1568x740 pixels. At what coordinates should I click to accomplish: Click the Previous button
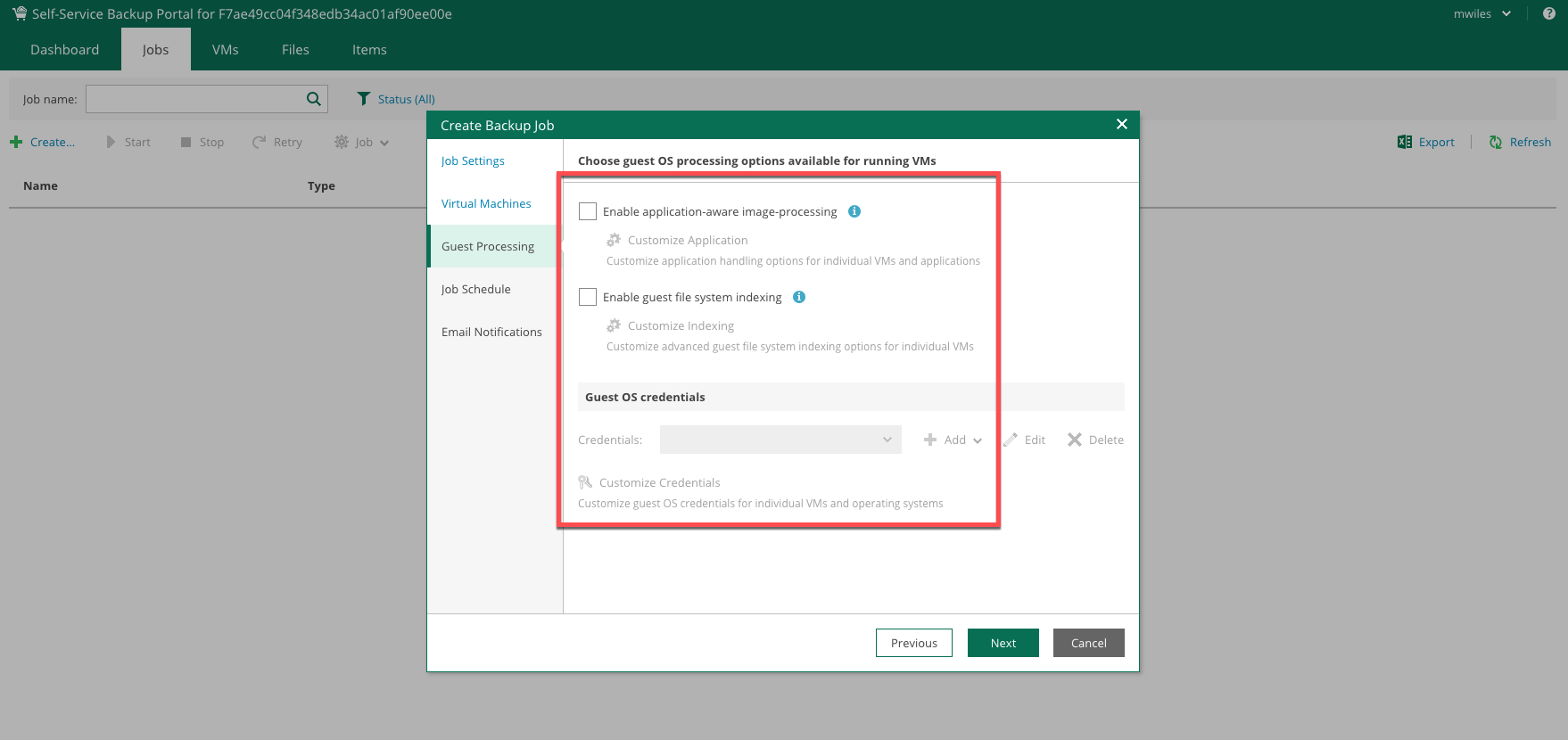pos(913,643)
